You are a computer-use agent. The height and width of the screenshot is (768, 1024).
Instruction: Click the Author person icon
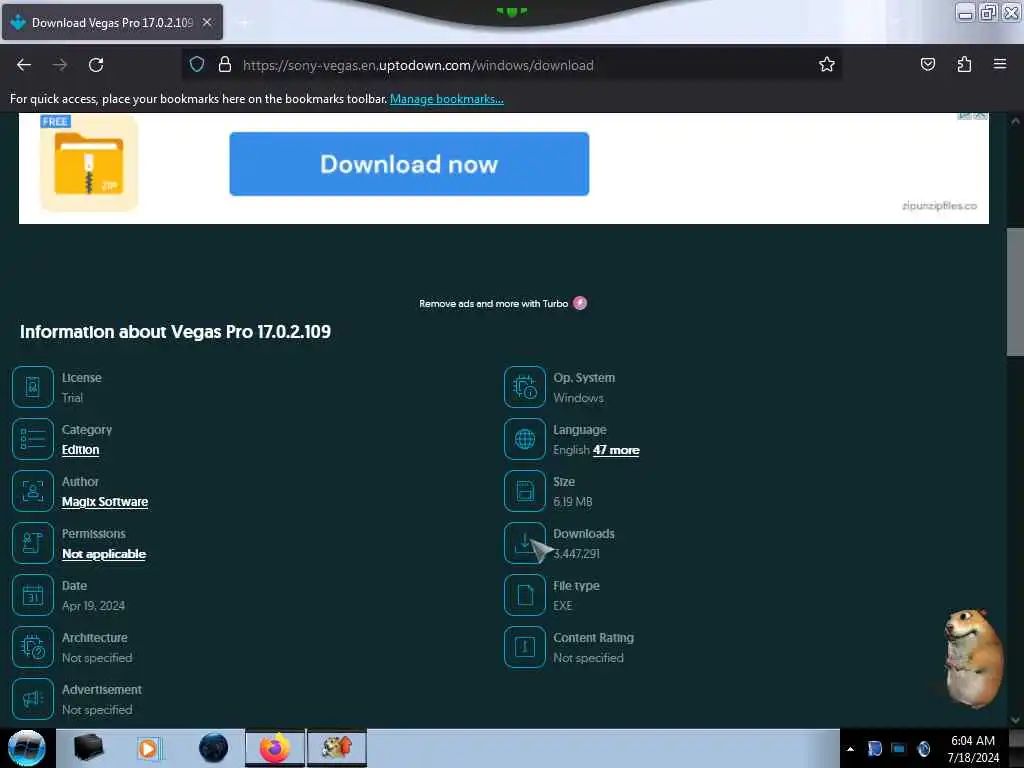[33, 491]
